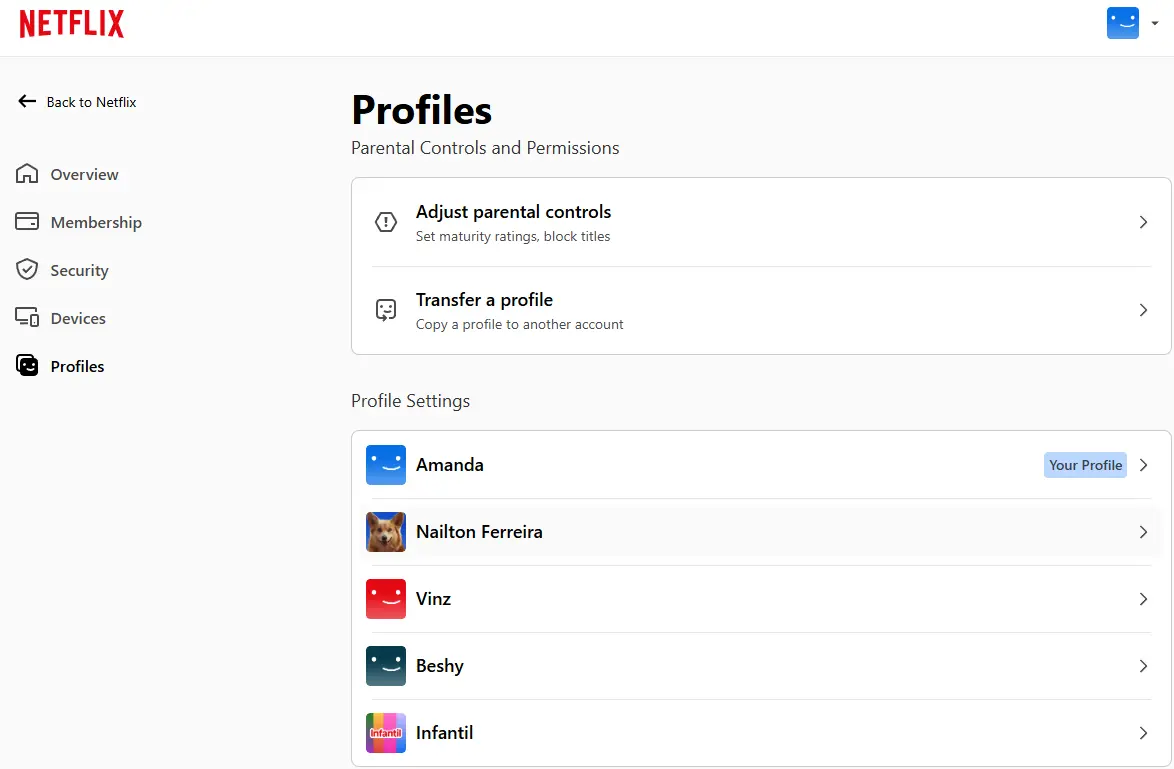
Task: Select the Membership card icon
Action: click(x=27, y=222)
